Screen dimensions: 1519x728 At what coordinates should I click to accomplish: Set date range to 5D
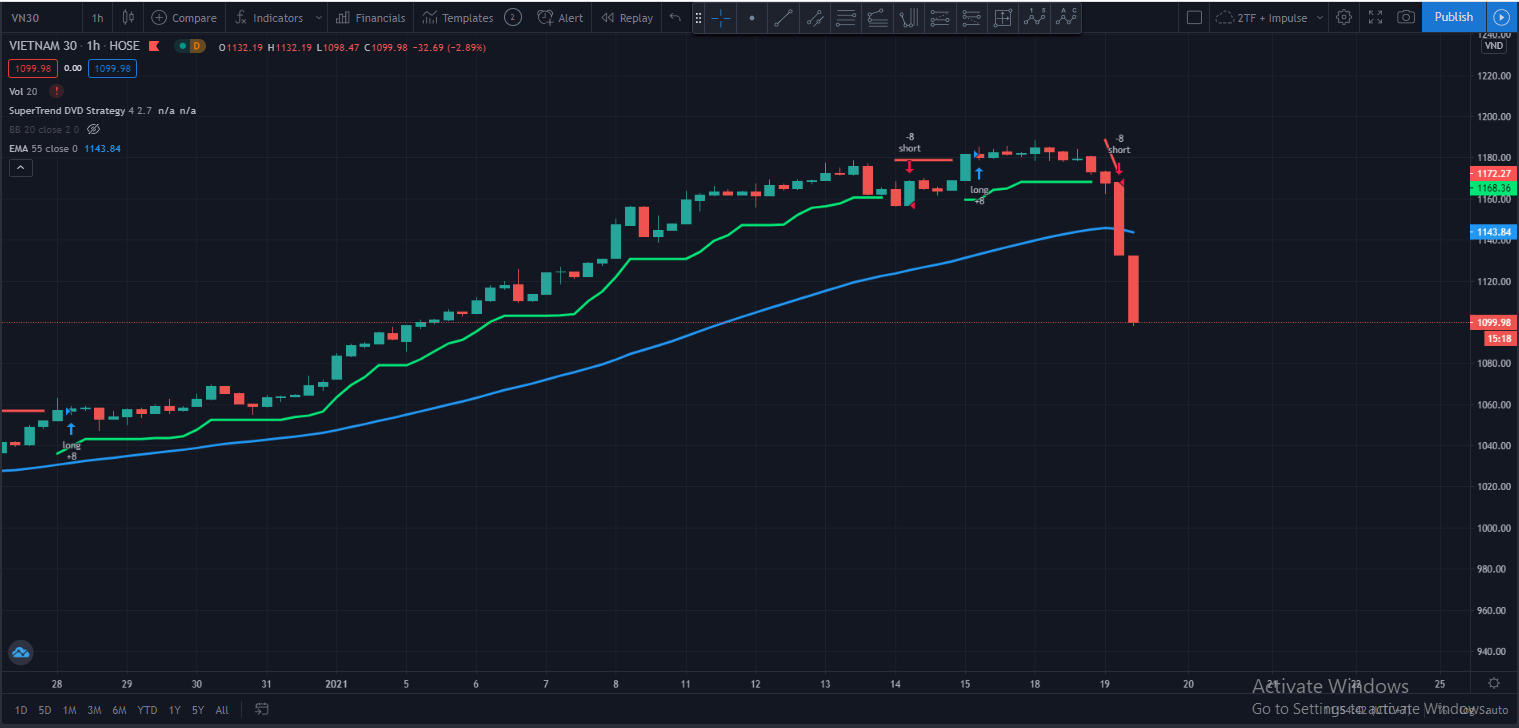coord(45,710)
